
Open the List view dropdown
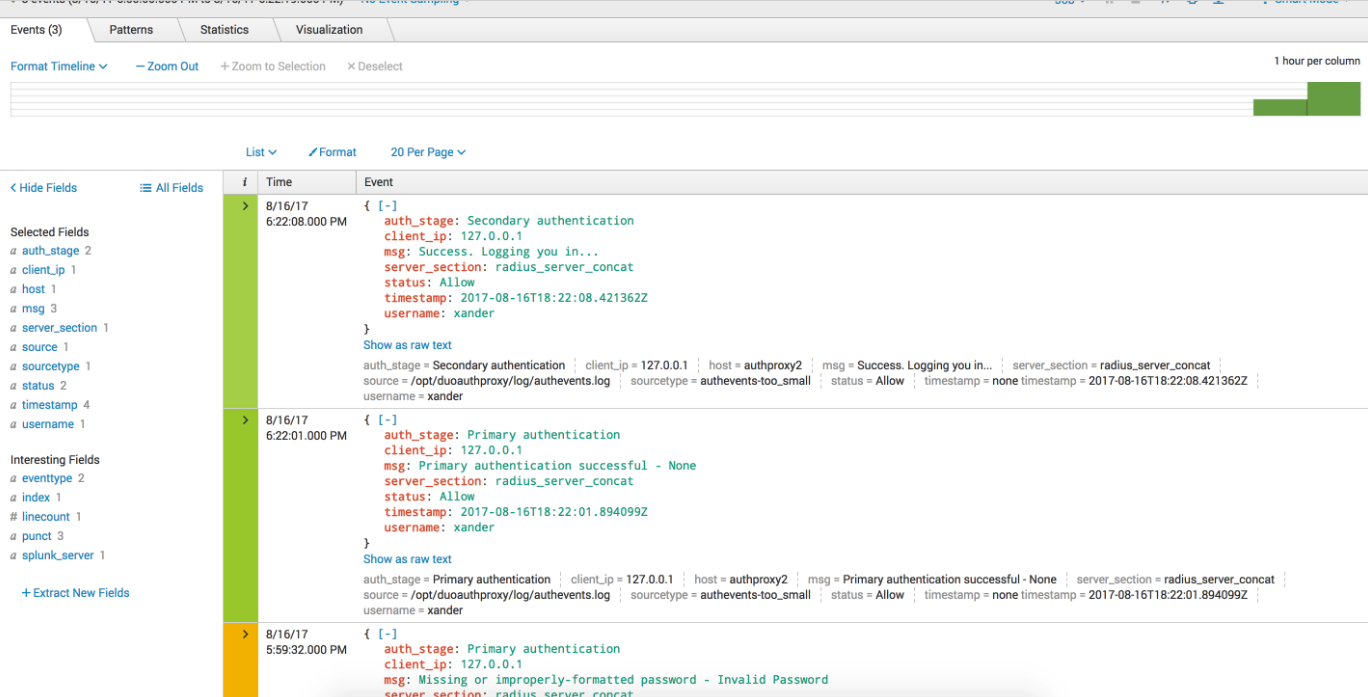[260, 152]
